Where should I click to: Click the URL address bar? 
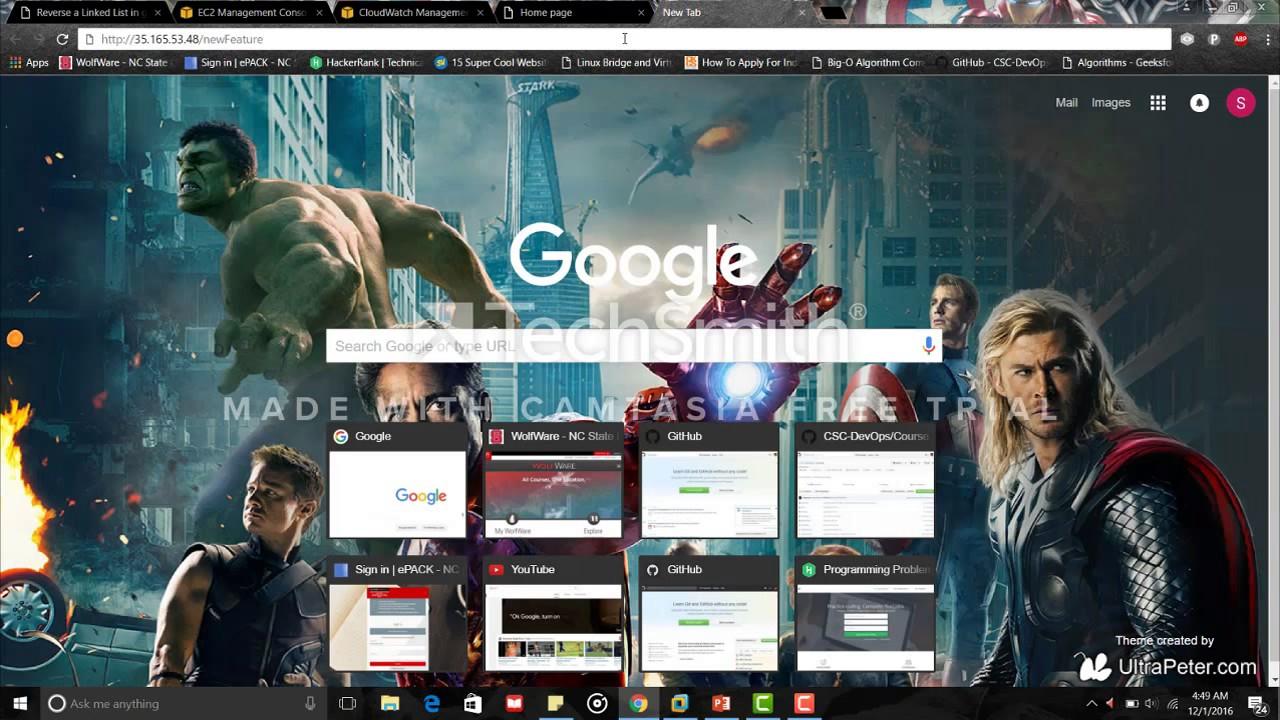click(x=624, y=39)
